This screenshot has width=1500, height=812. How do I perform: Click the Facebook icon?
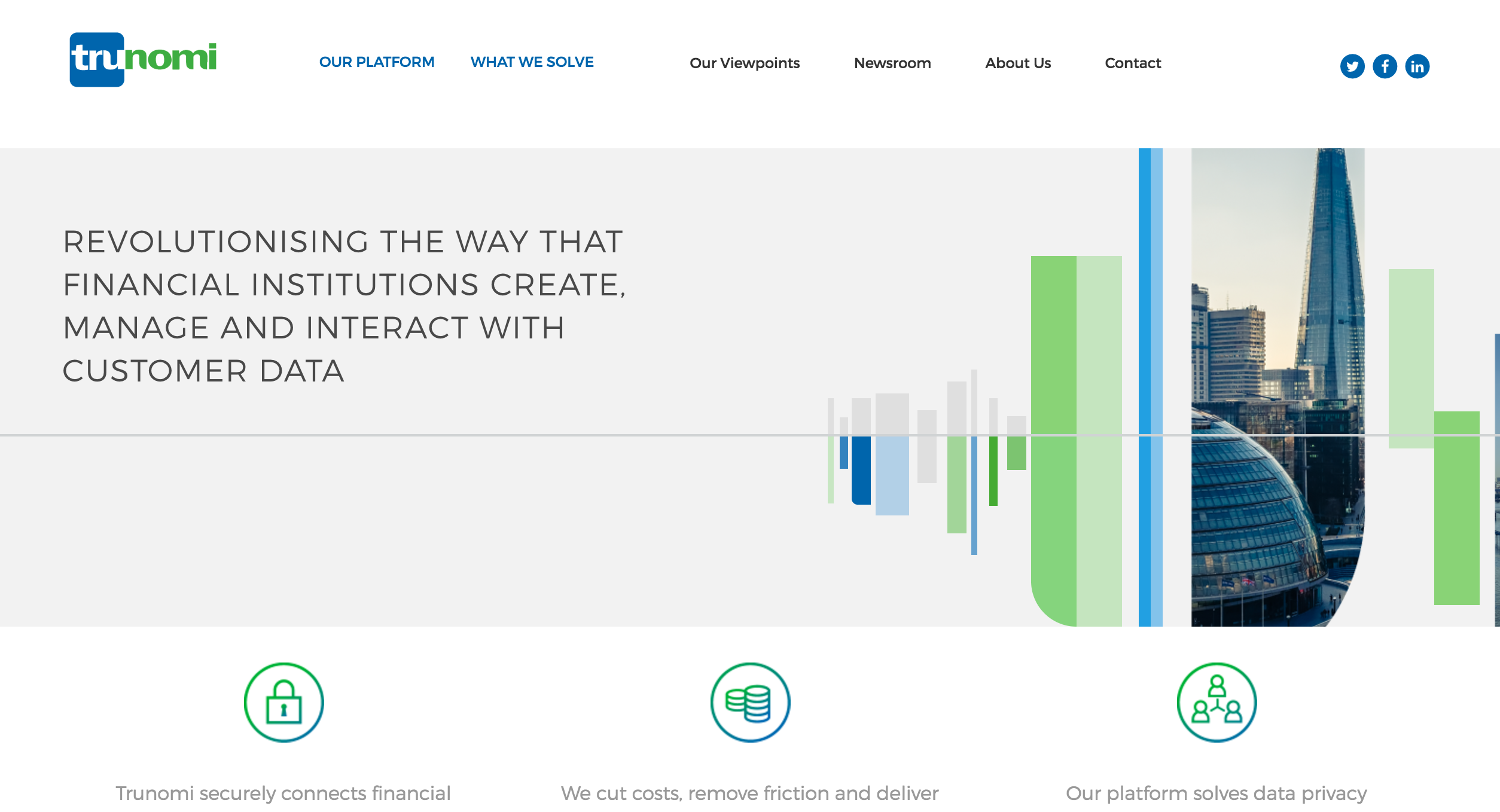(1384, 65)
